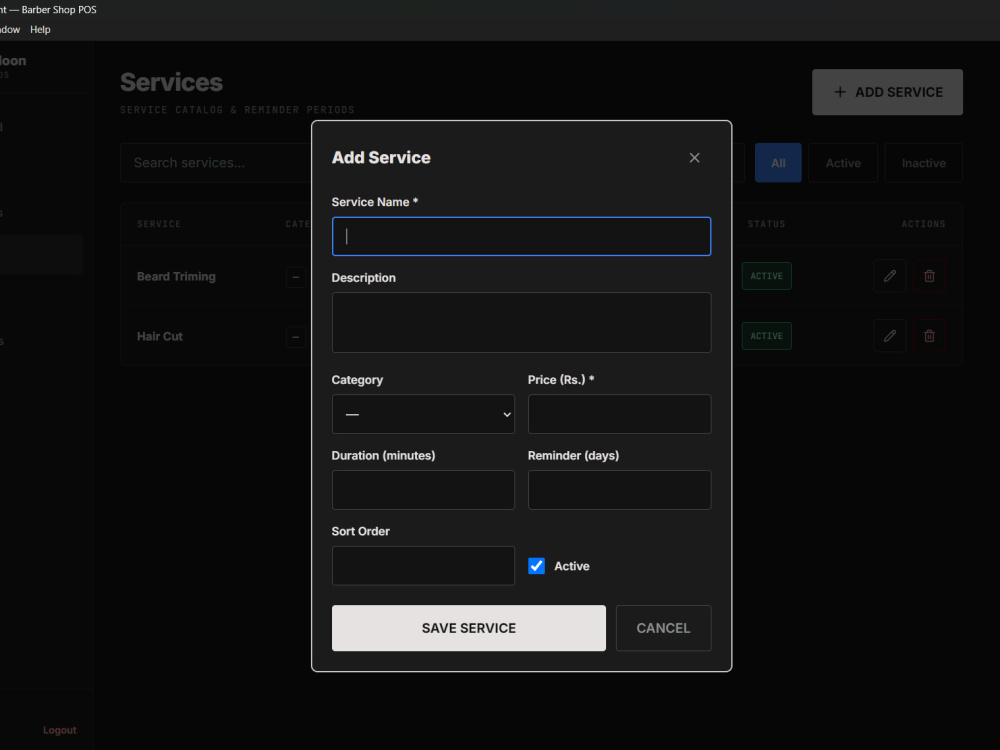Screen dimensions: 1000x750
Task: Delete the Hair Cut service trash icon
Action: pyautogui.click(x=929, y=336)
